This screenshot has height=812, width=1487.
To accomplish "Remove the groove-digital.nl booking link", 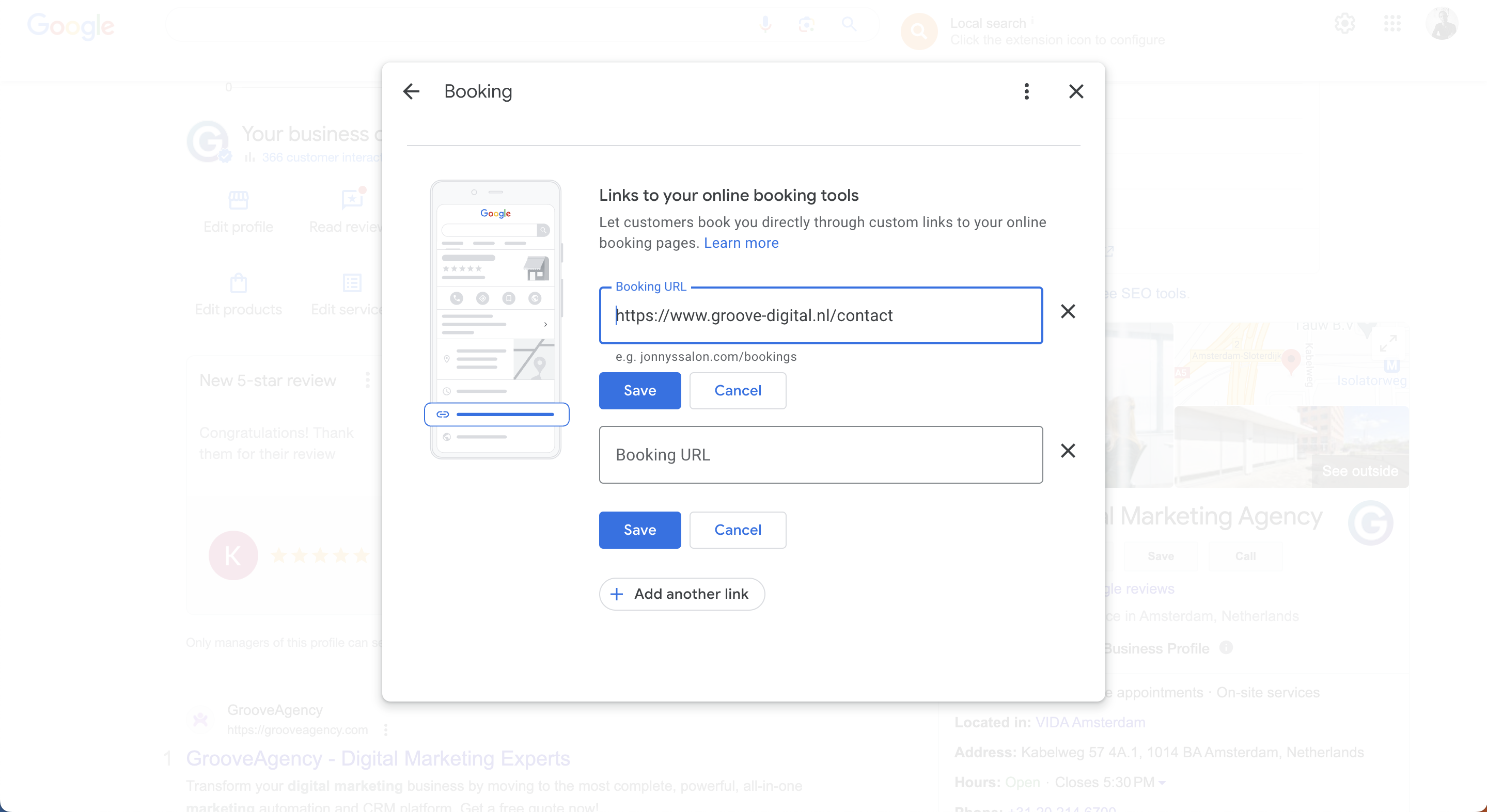I will 1068,312.
